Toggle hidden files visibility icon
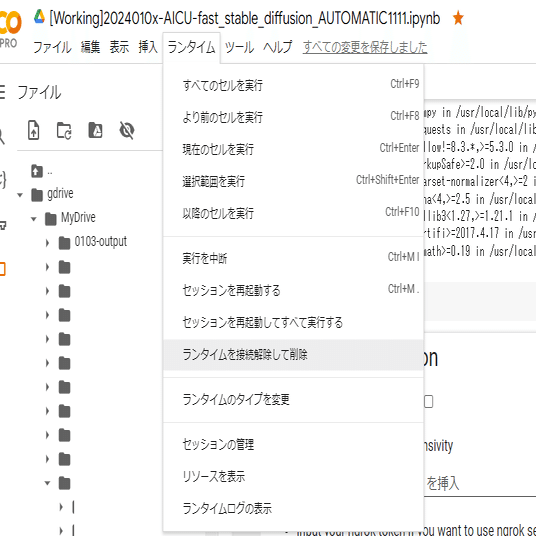 [x=127, y=130]
